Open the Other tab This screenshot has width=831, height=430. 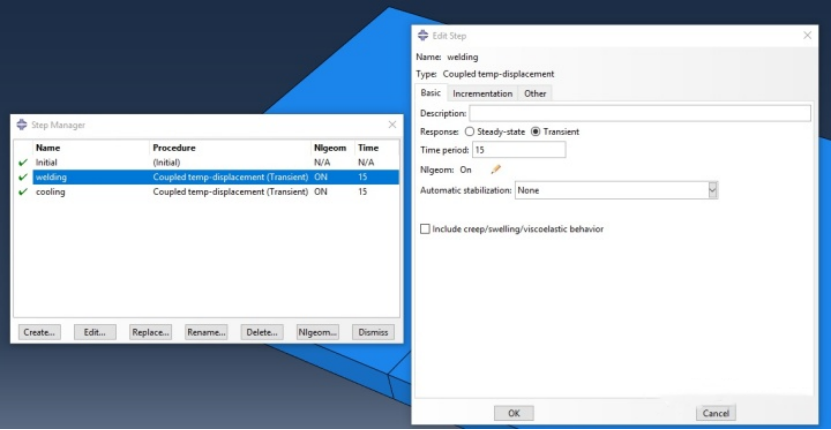535,93
